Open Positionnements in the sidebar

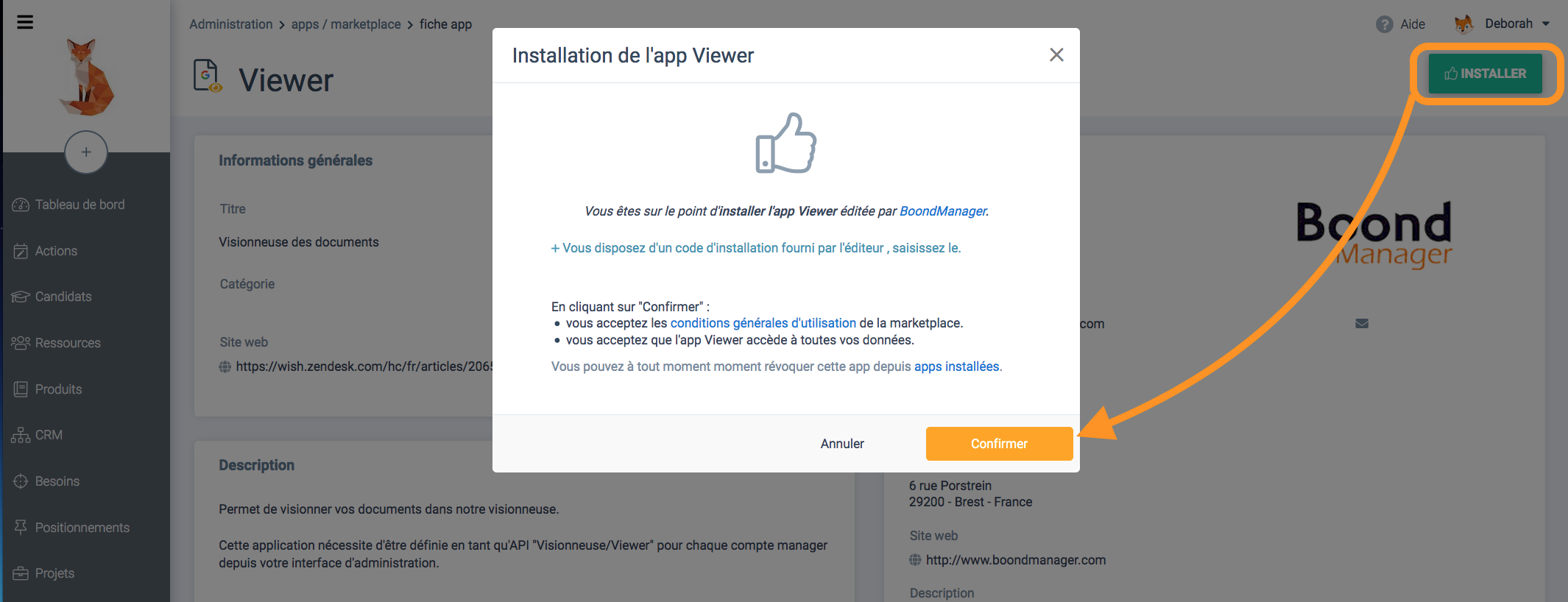[x=82, y=528]
